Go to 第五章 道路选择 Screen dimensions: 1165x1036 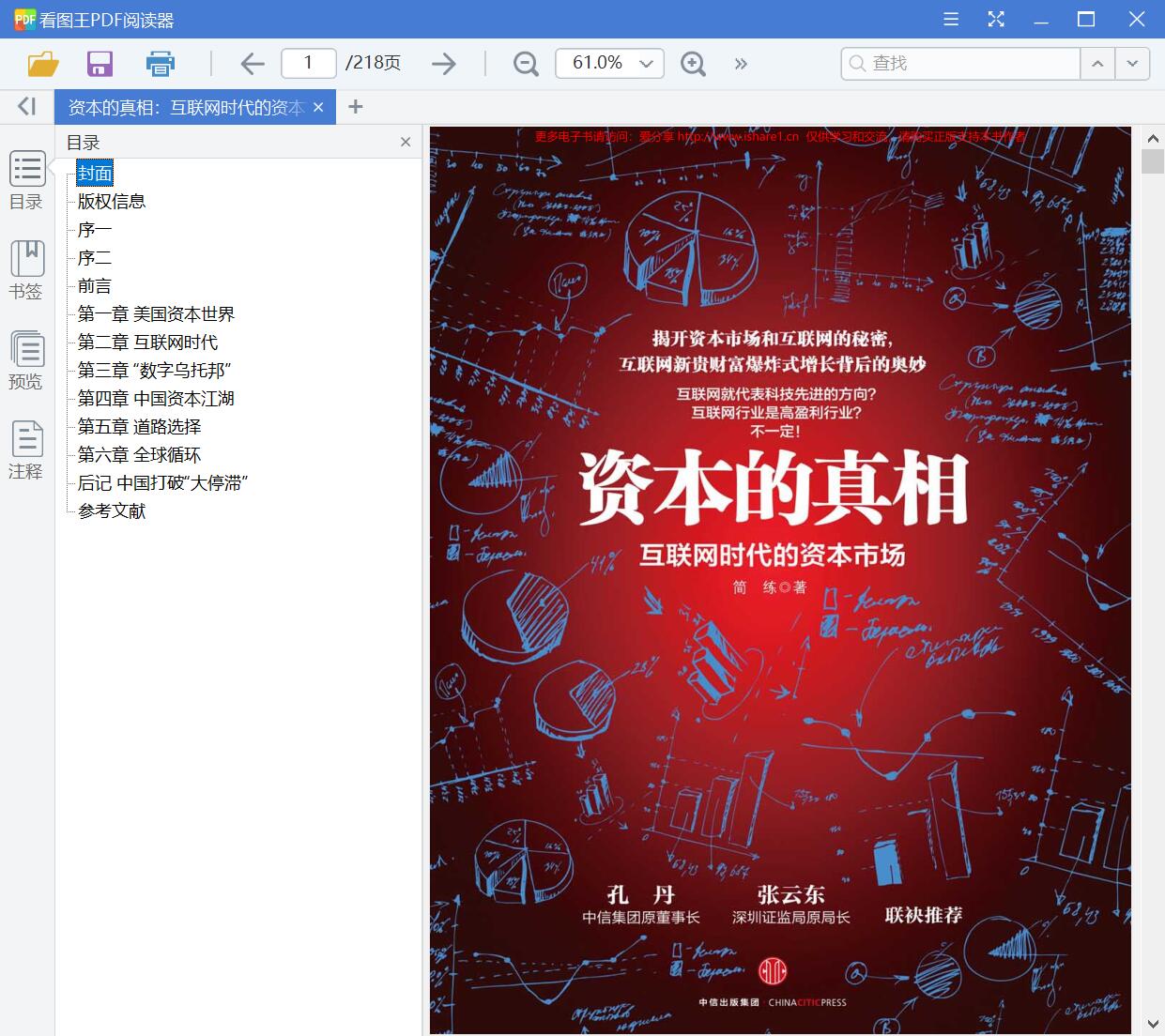pyautogui.click(x=139, y=427)
